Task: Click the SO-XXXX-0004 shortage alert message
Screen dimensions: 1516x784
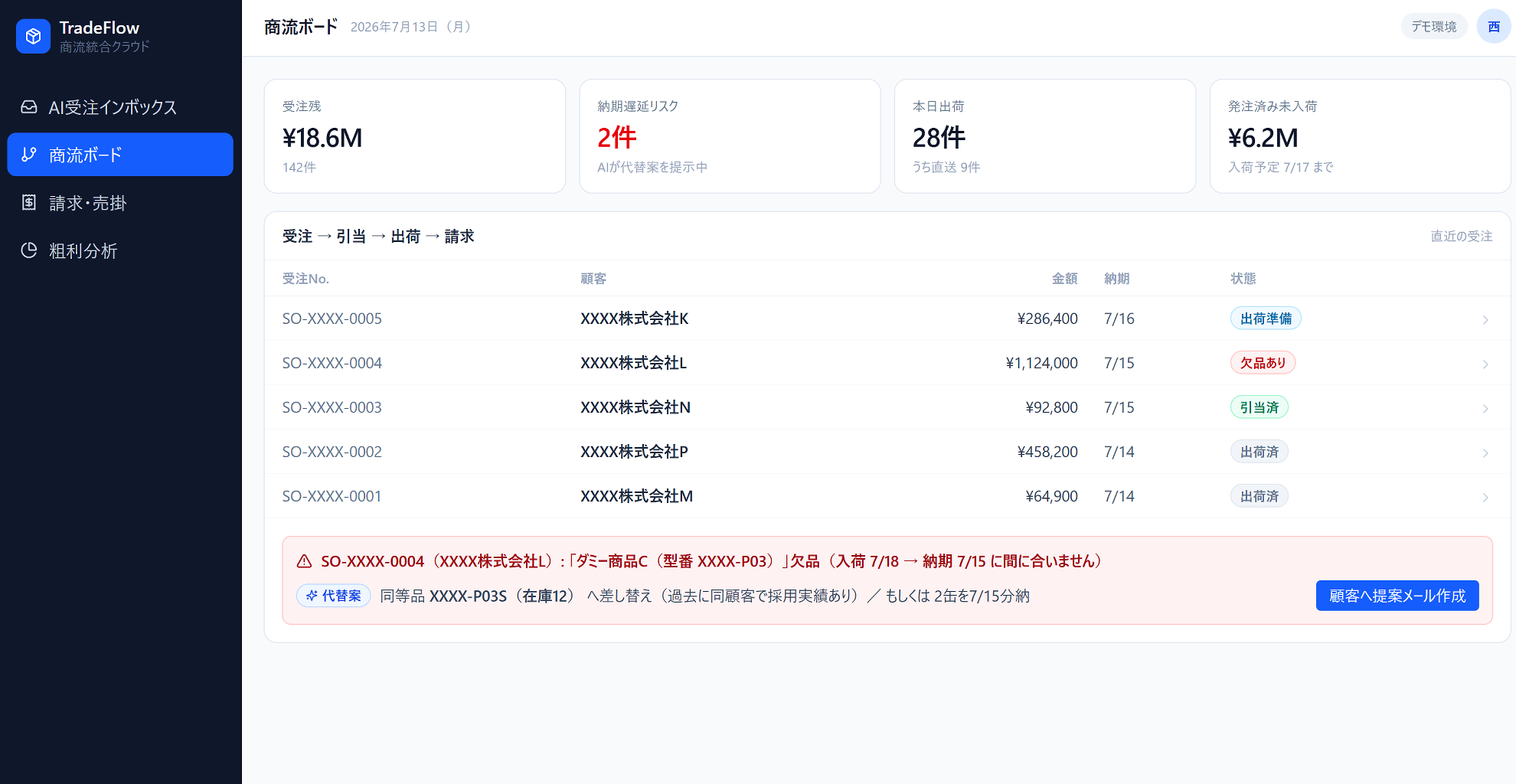Action: tap(714, 561)
